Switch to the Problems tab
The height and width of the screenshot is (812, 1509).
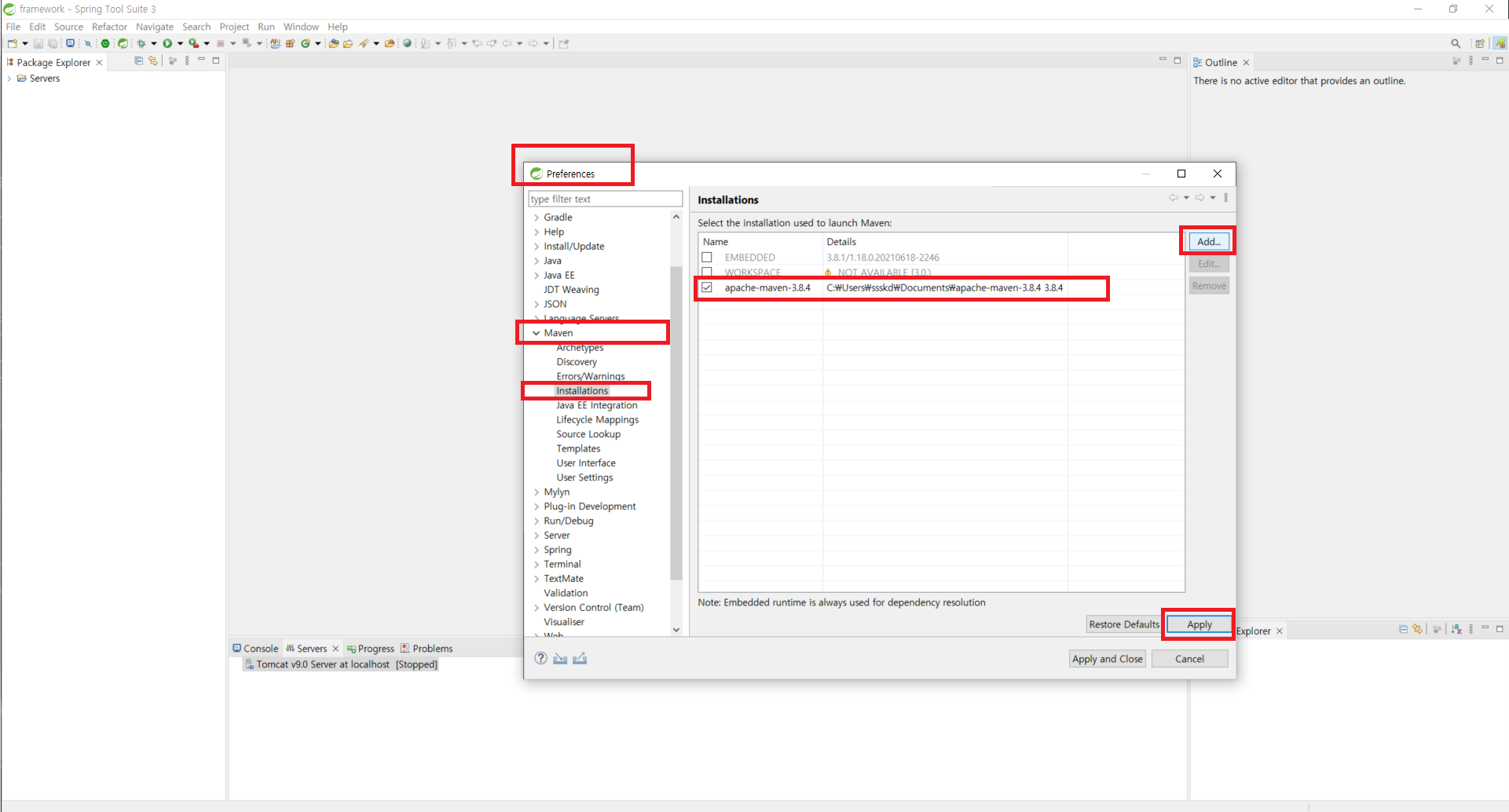pyautogui.click(x=427, y=649)
